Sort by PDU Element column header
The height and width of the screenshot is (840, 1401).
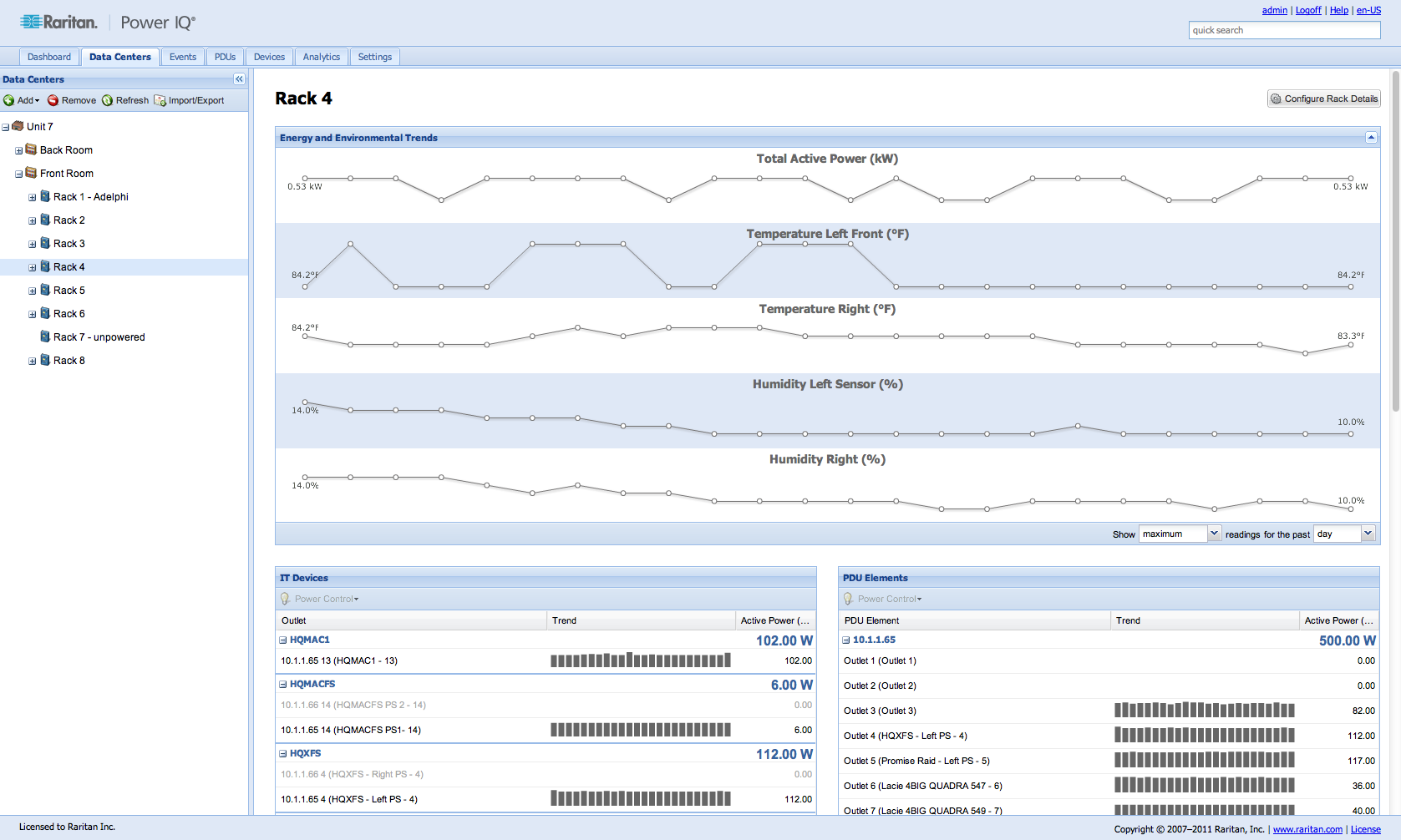975,620
